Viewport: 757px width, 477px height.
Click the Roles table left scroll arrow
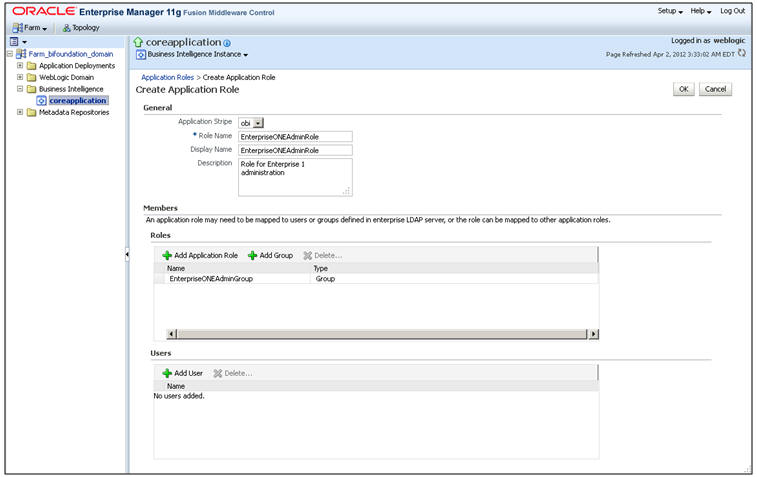tap(171, 334)
